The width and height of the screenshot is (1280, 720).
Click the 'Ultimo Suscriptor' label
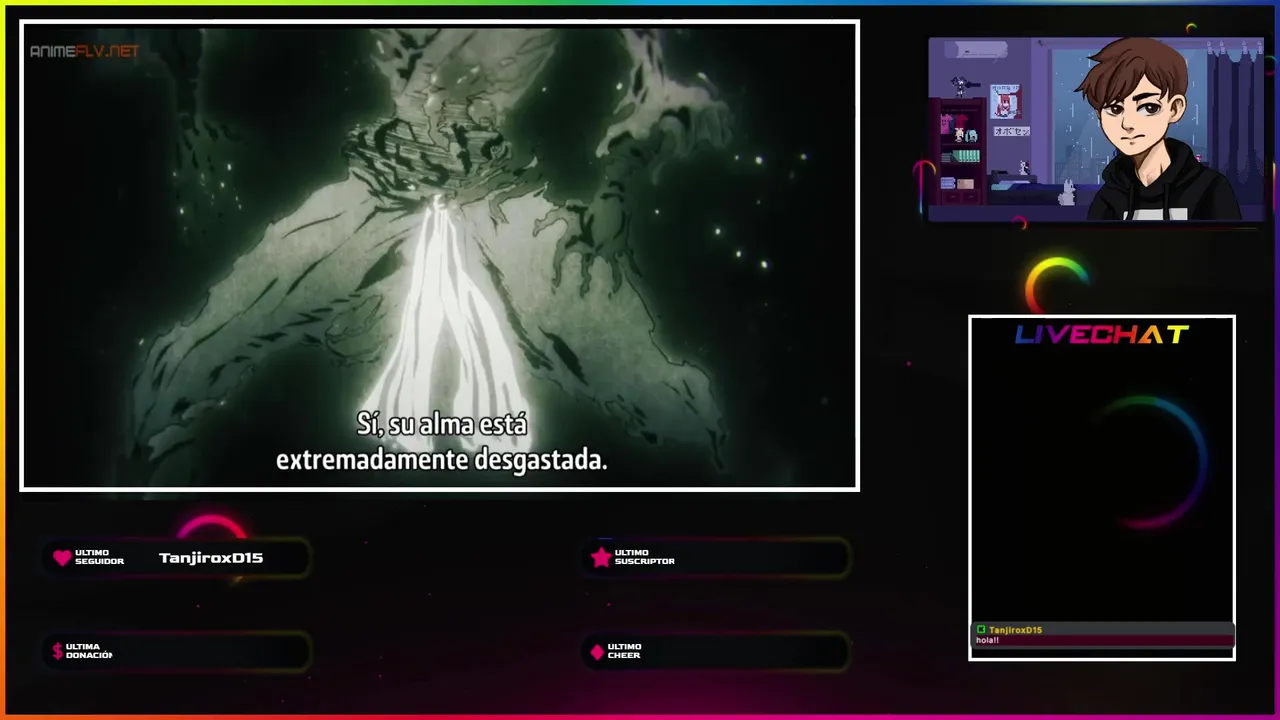[644, 557]
